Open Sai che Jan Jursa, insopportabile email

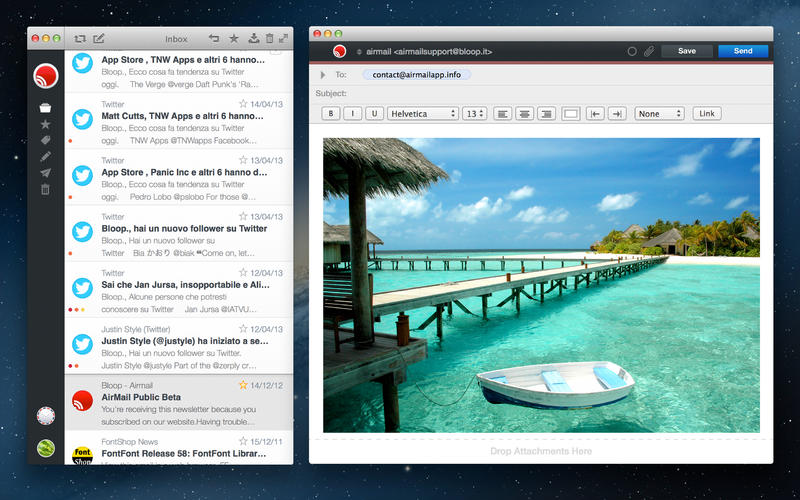point(179,290)
